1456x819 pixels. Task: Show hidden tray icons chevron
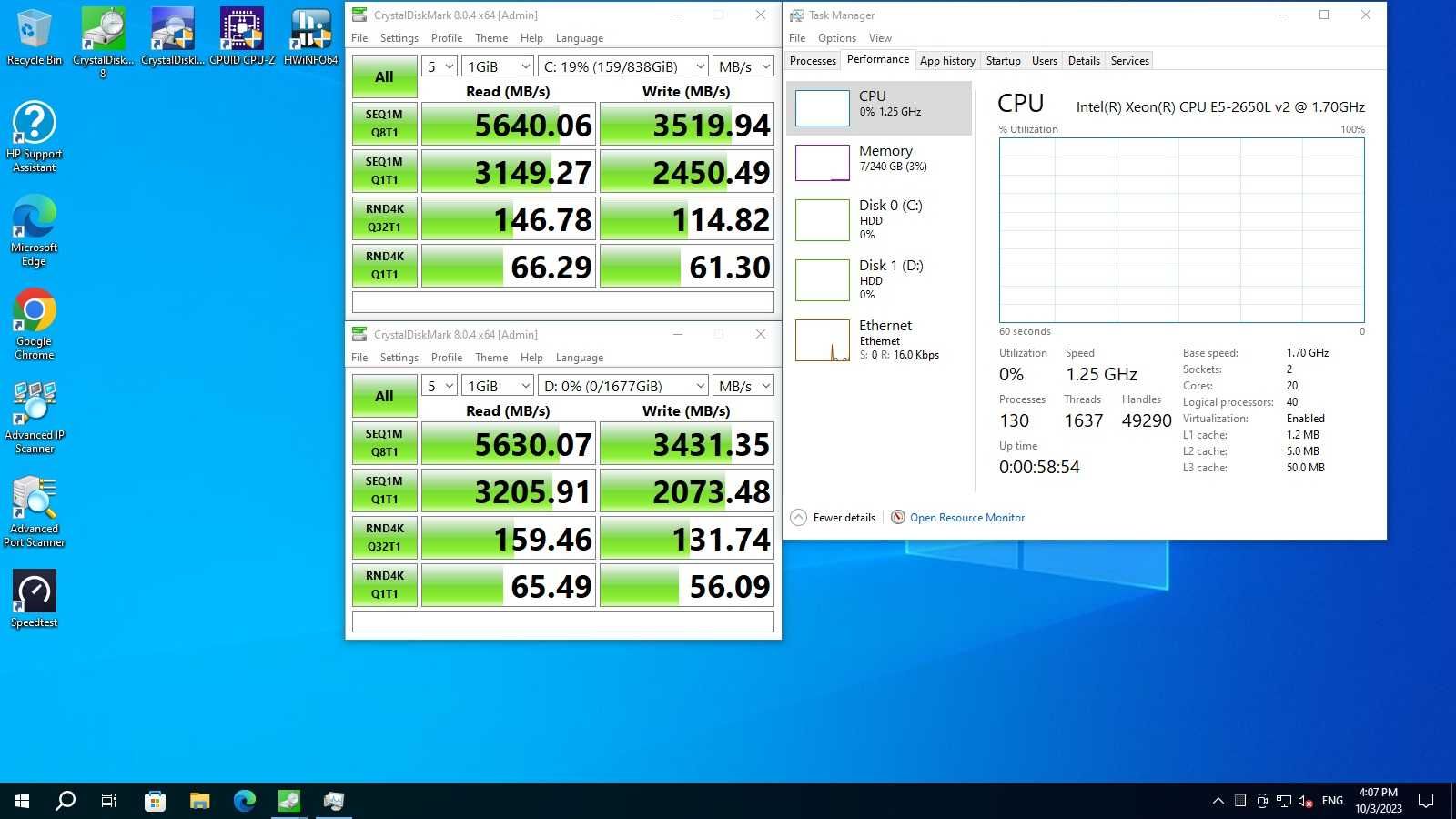[x=1218, y=801]
